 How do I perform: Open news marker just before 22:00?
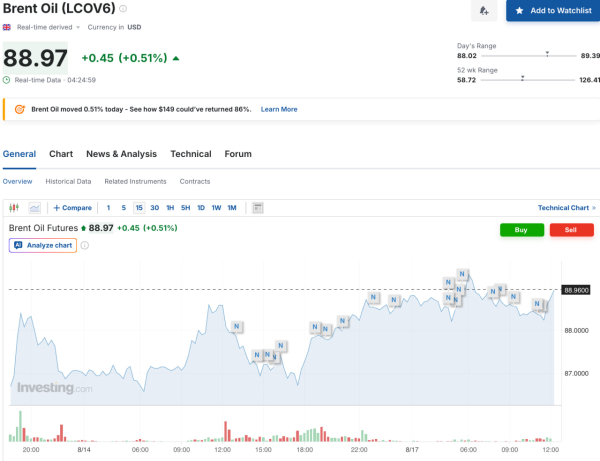342,321
